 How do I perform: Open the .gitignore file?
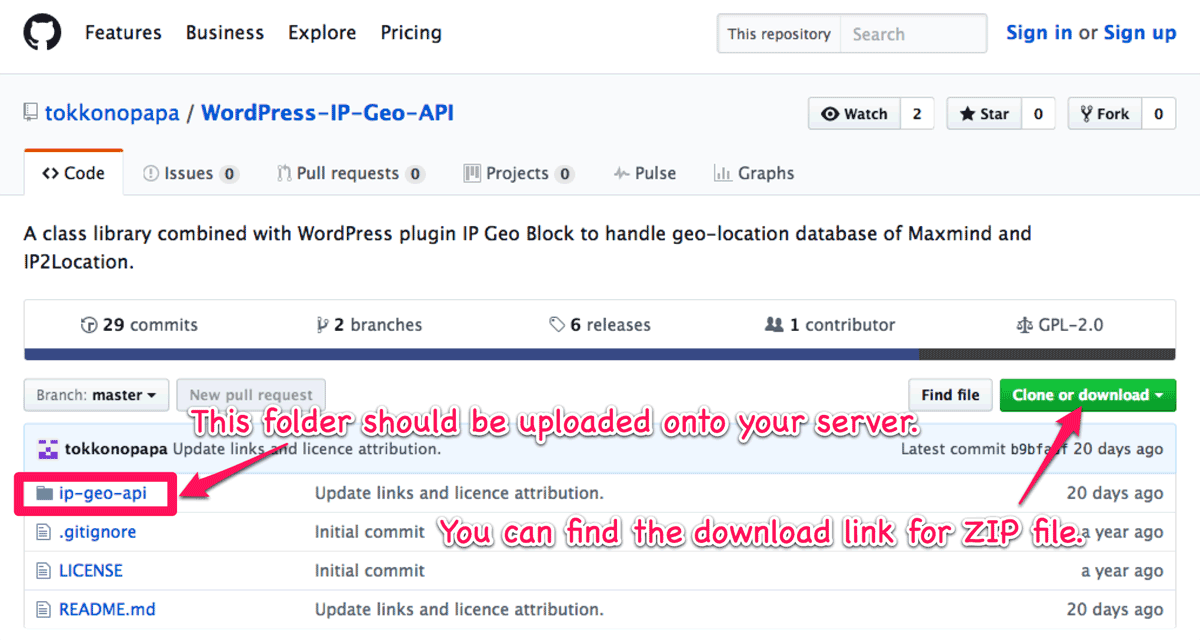pyautogui.click(x=97, y=532)
